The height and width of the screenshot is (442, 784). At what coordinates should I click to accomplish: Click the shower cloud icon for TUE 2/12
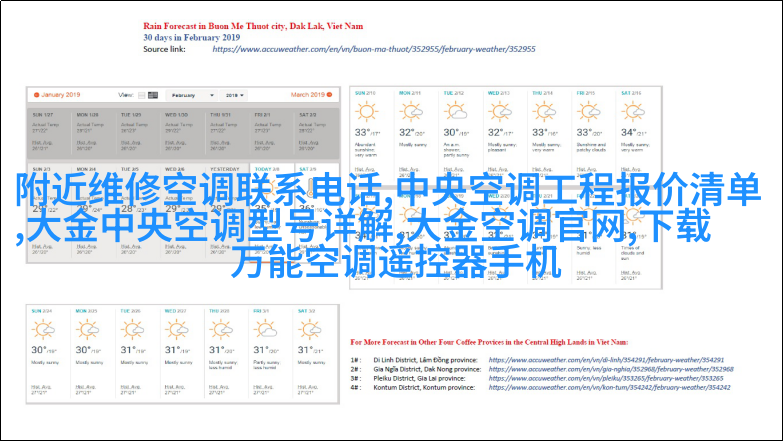coord(456,112)
